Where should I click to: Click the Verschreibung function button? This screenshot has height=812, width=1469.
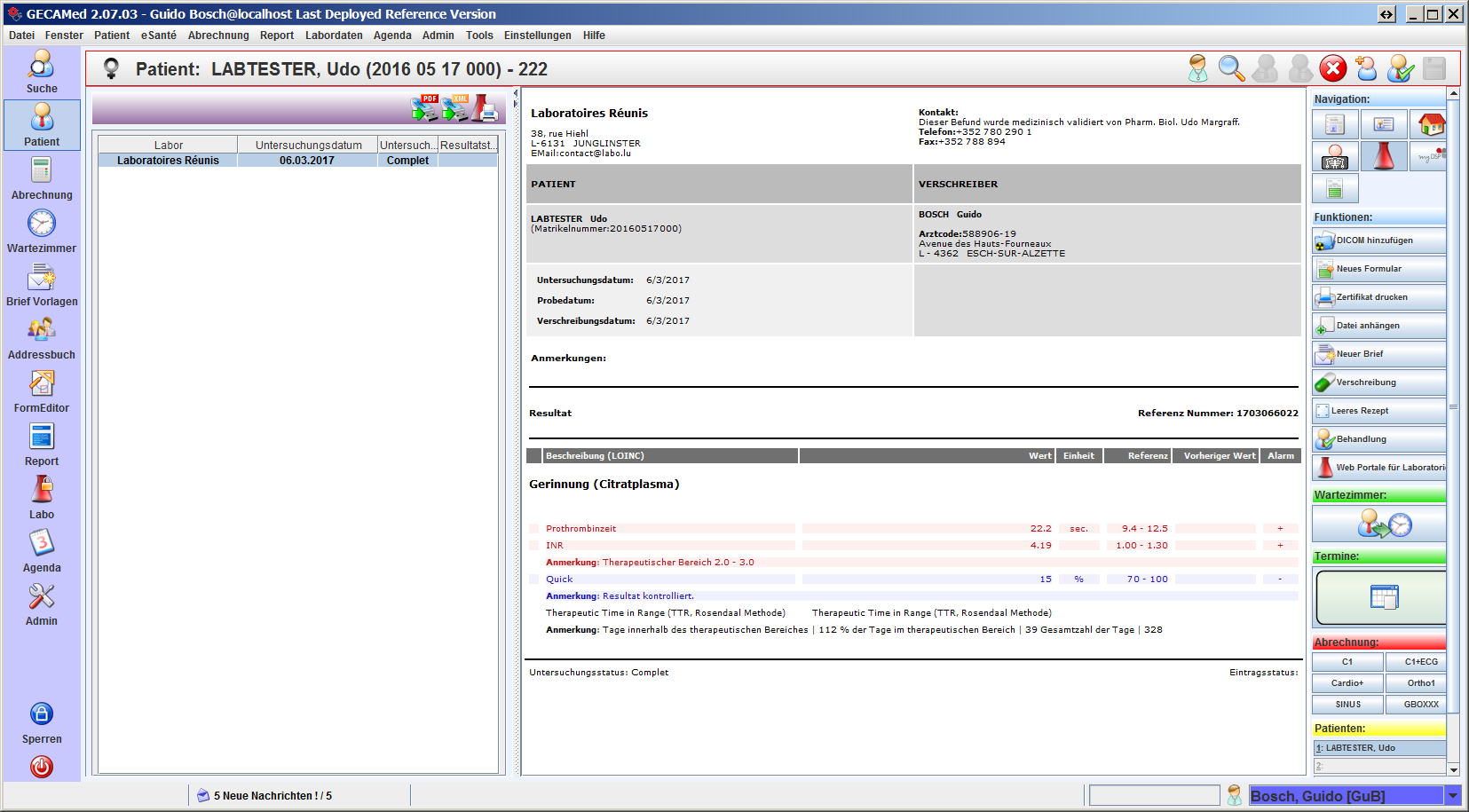pyautogui.click(x=1378, y=382)
